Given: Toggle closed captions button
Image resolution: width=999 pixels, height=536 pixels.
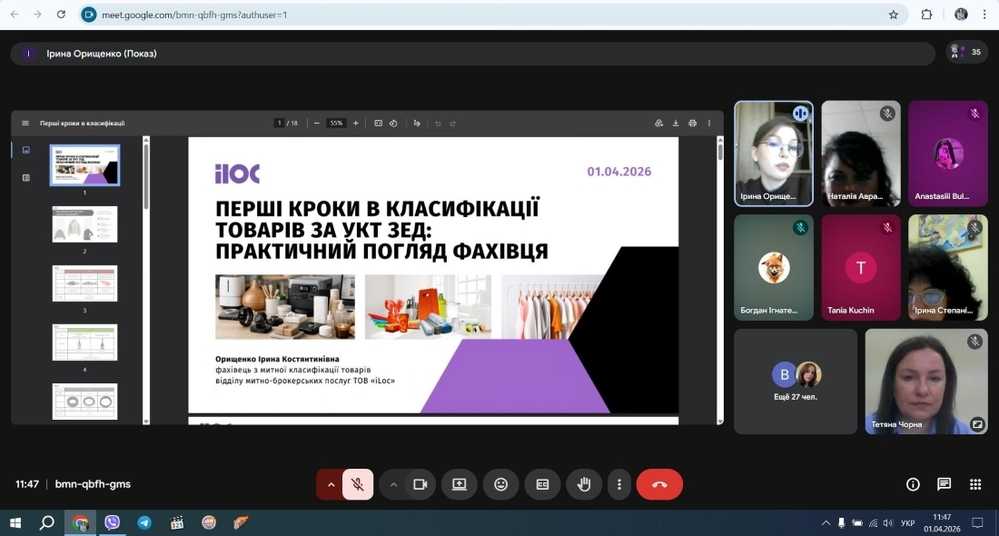Looking at the screenshot, I should 542,485.
